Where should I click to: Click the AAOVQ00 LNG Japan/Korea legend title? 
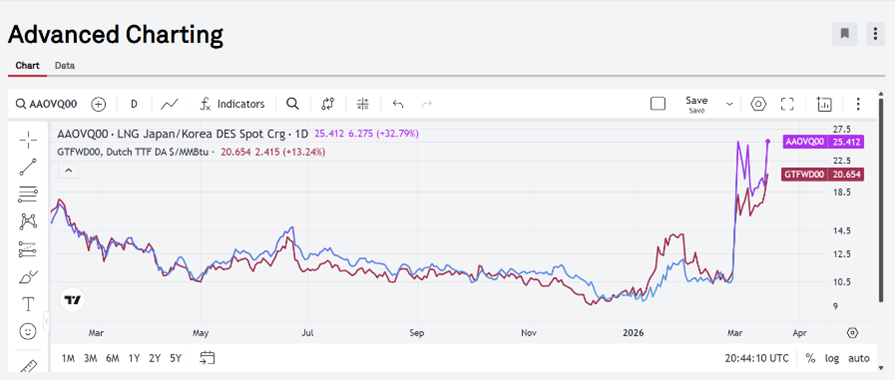point(183,134)
